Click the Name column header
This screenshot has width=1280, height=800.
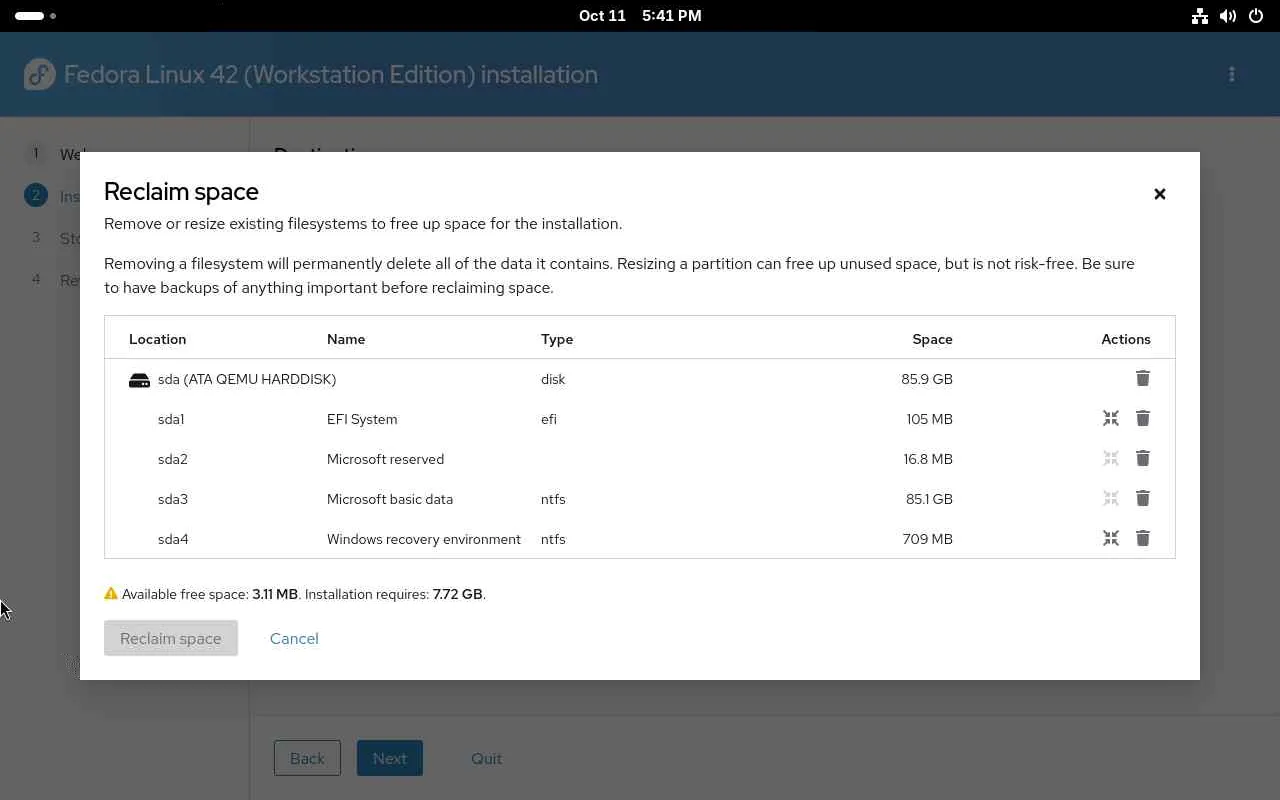pyautogui.click(x=346, y=339)
